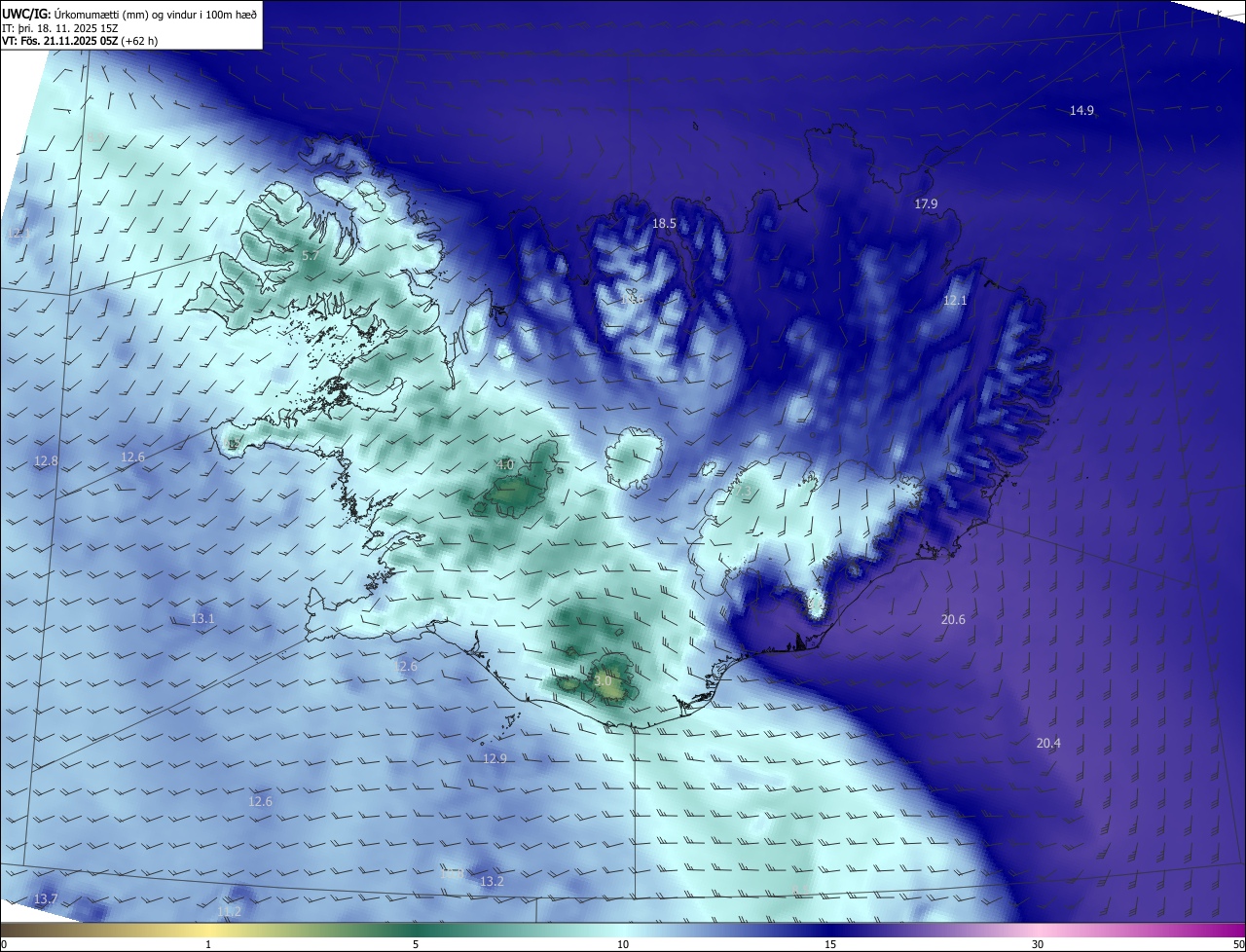The width and height of the screenshot is (1246, 952).
Task: Click the valid time line 'VT: Fös. 21.11.2025 05Z (+62 h)'
Action: tap(80, 41)
